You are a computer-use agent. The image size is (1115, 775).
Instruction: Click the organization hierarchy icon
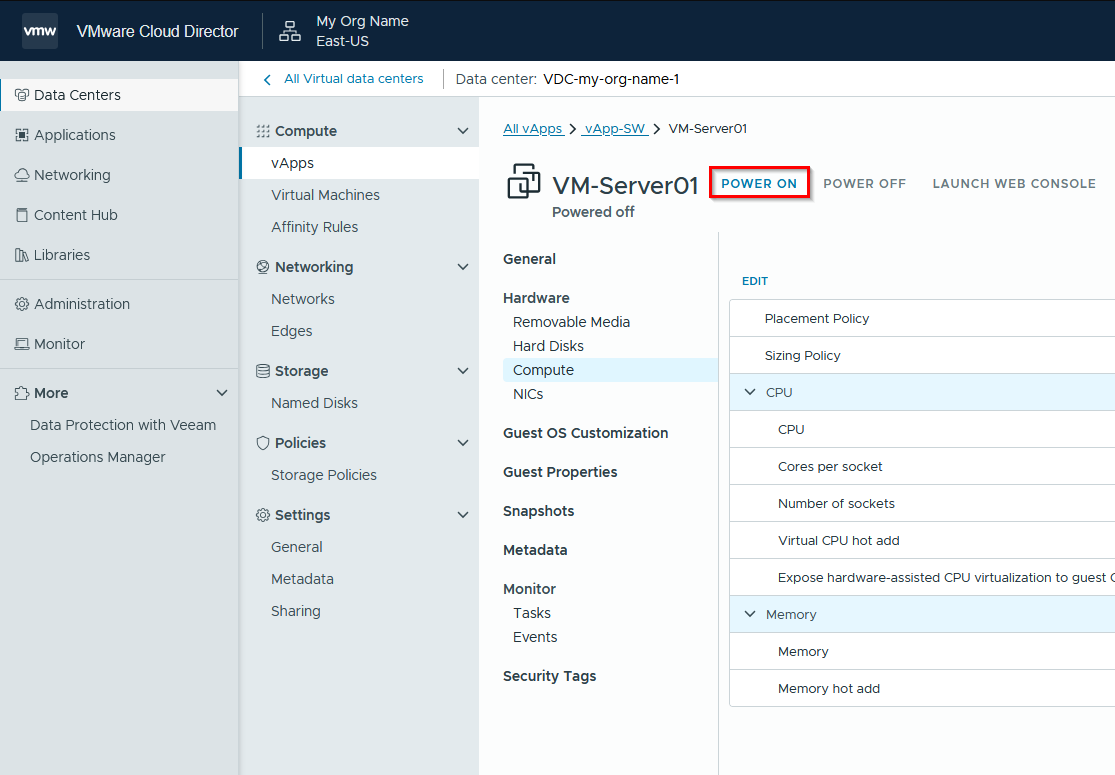[x=289, y=31]
